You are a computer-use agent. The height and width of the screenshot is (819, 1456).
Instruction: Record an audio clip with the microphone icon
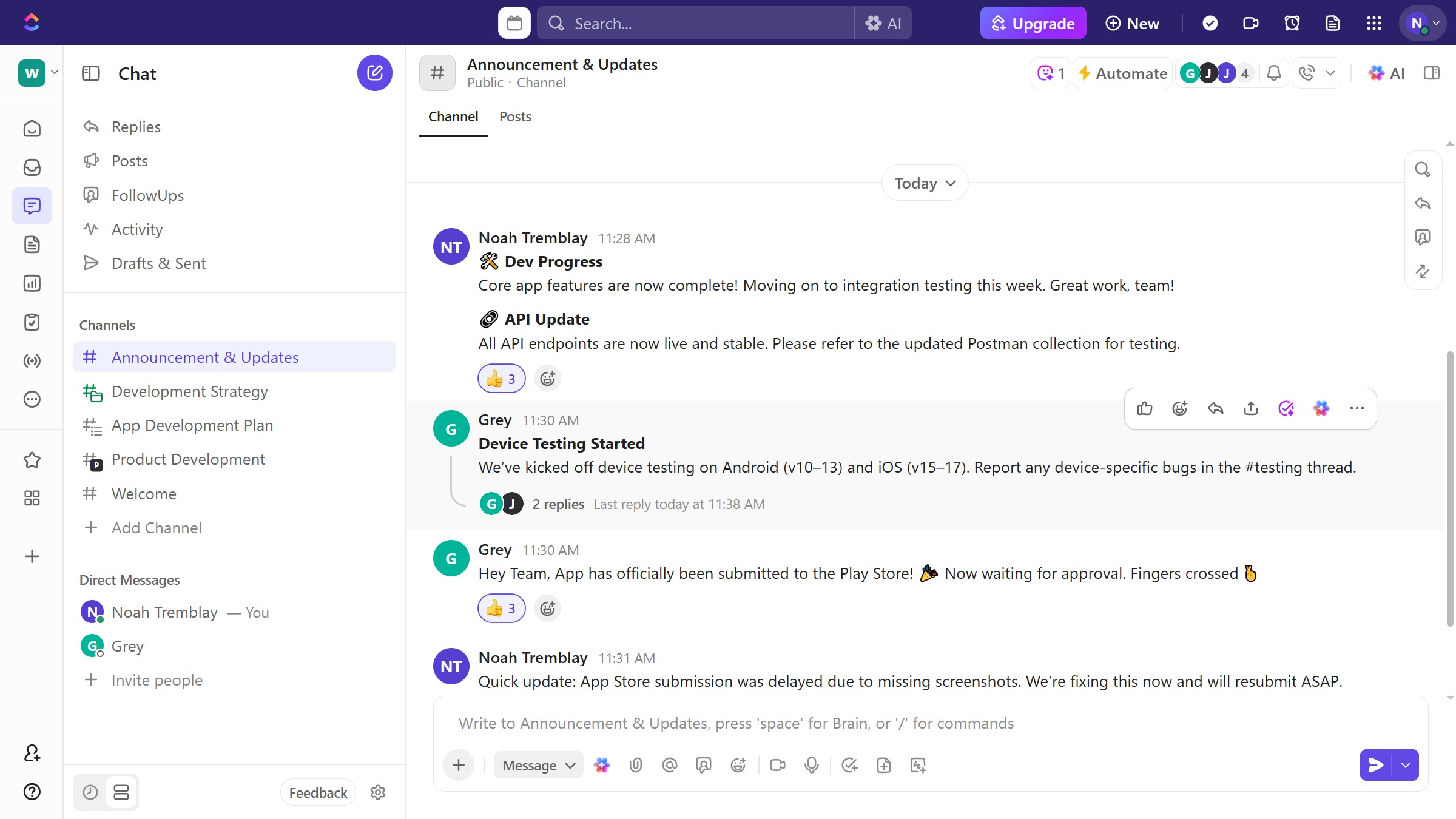coord(812,765)
